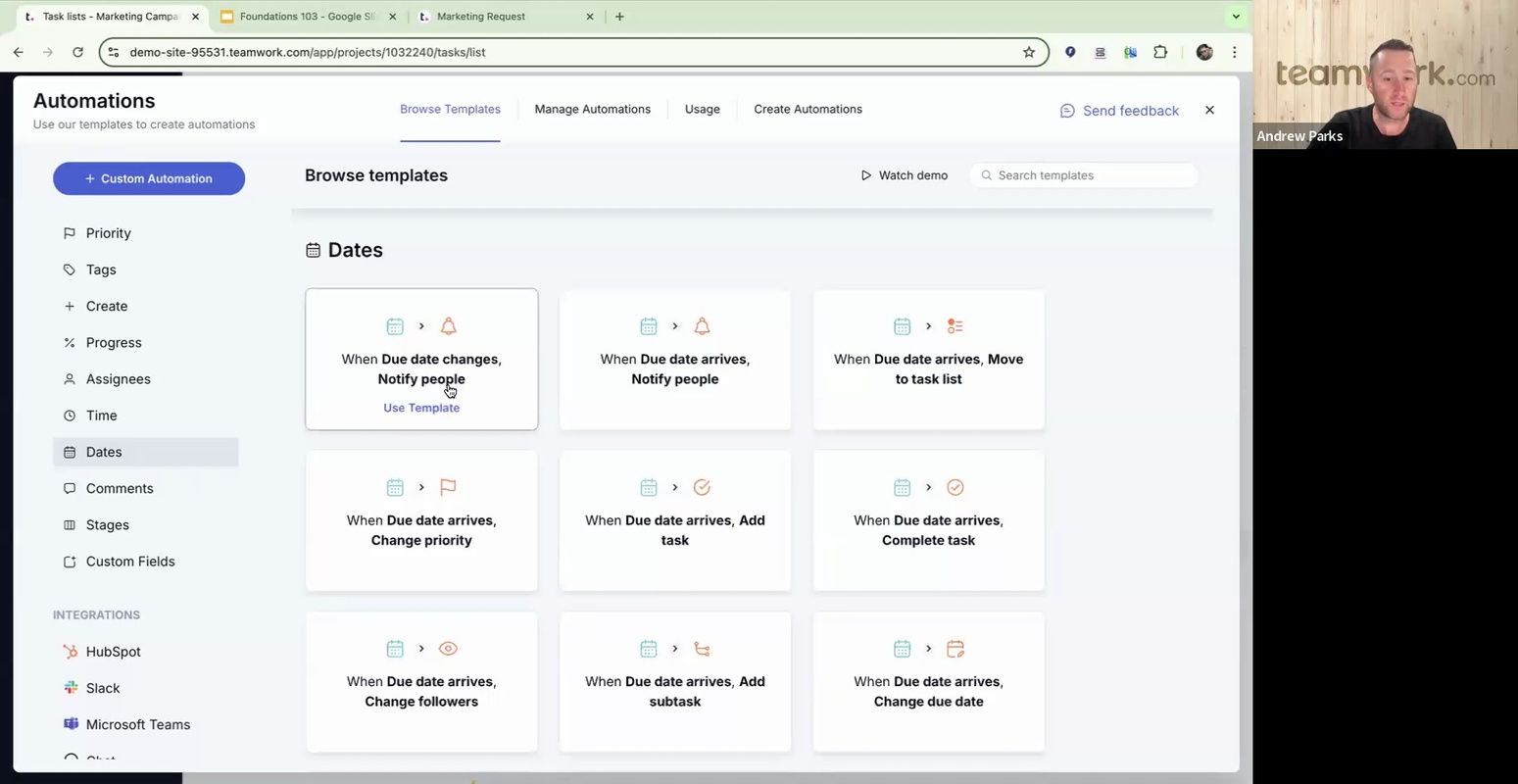This screenshot has height=784, width=1518.
Task: Click the Tags icon in sidebar
Action: (x=70, y=269)
